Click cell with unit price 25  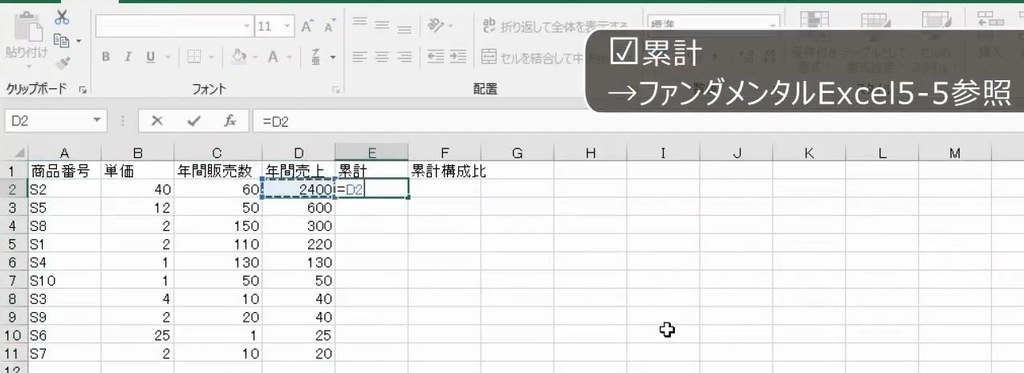(138, 336)
